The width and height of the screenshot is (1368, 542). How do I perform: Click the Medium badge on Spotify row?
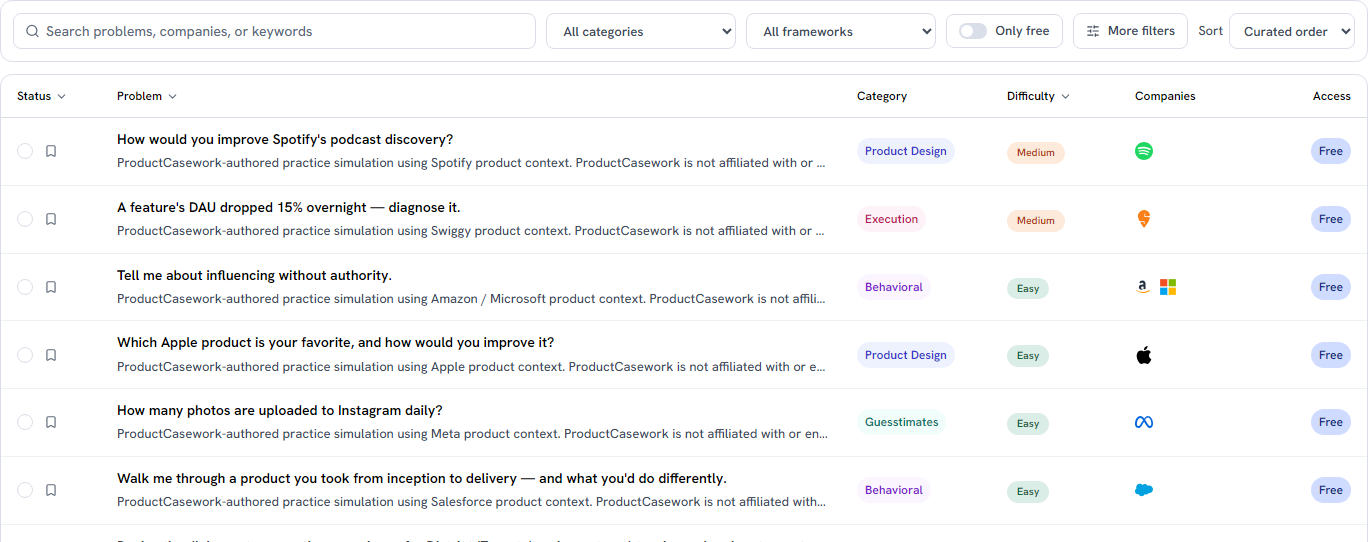(x=1036, y=153)
